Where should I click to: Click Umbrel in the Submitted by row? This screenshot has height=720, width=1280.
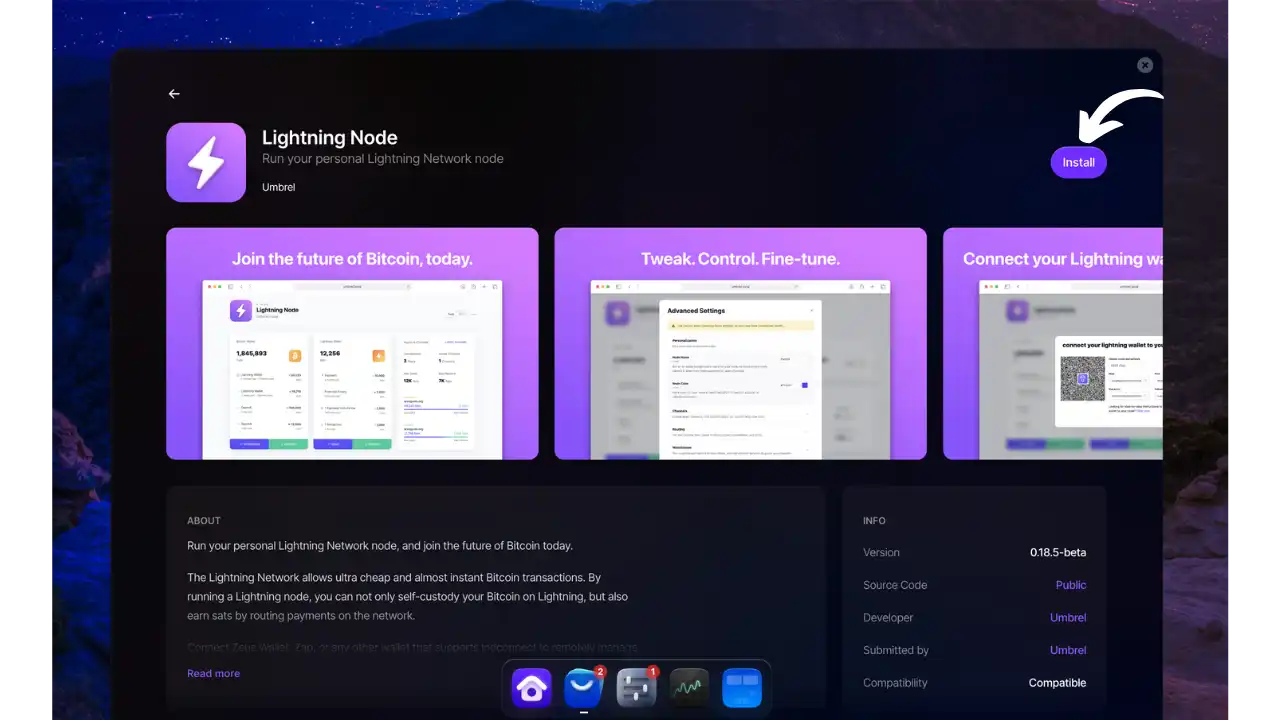(x=1068, y=650)
